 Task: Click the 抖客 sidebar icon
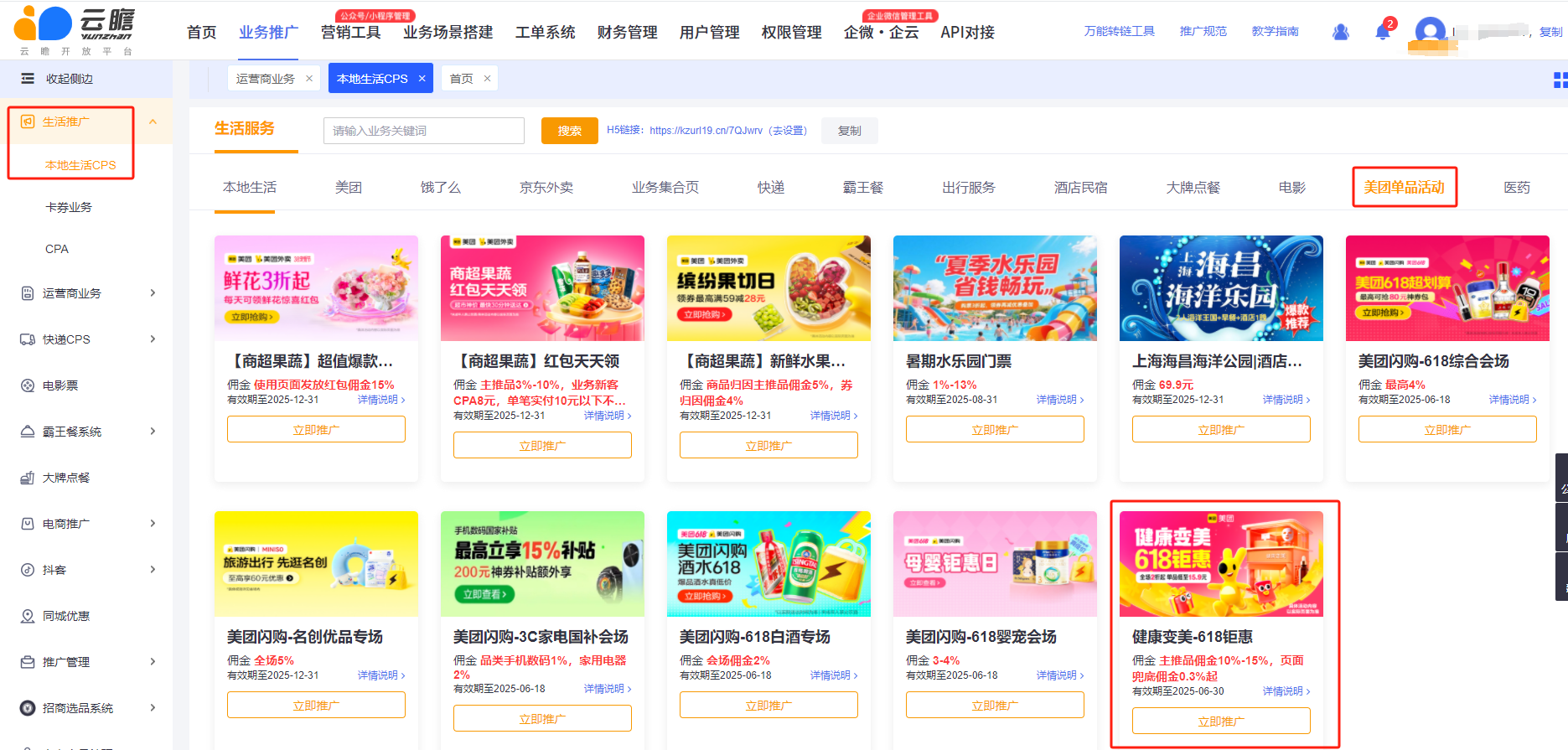(28, 570)
